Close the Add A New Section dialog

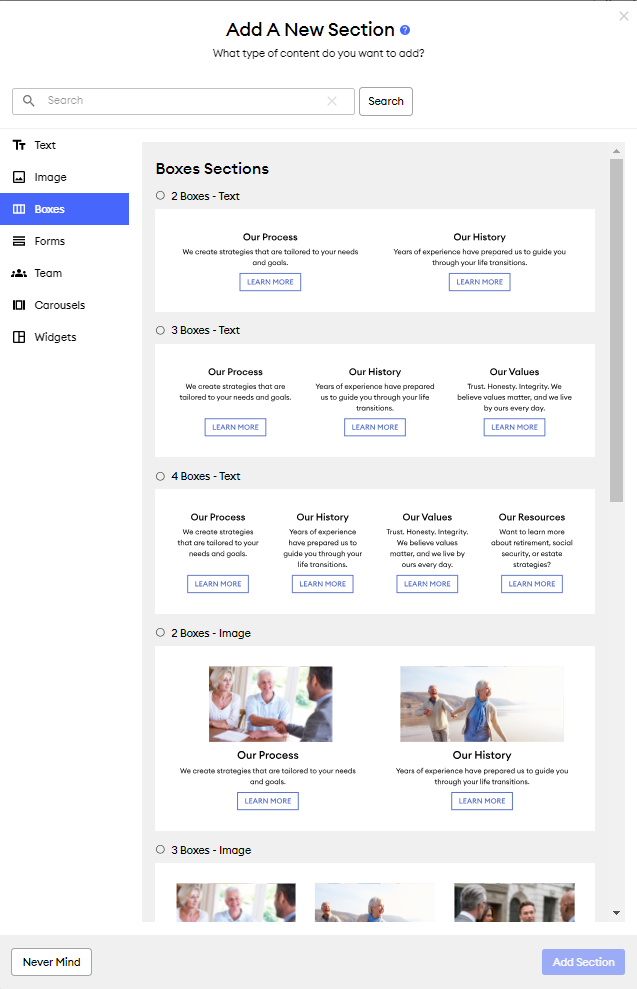pos(624,16)
